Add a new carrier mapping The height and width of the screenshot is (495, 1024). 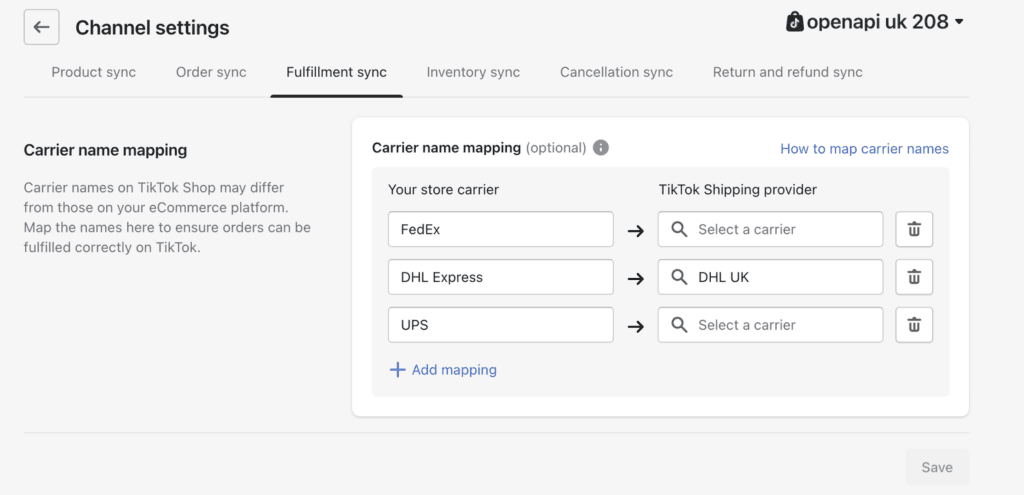point(443,370)
